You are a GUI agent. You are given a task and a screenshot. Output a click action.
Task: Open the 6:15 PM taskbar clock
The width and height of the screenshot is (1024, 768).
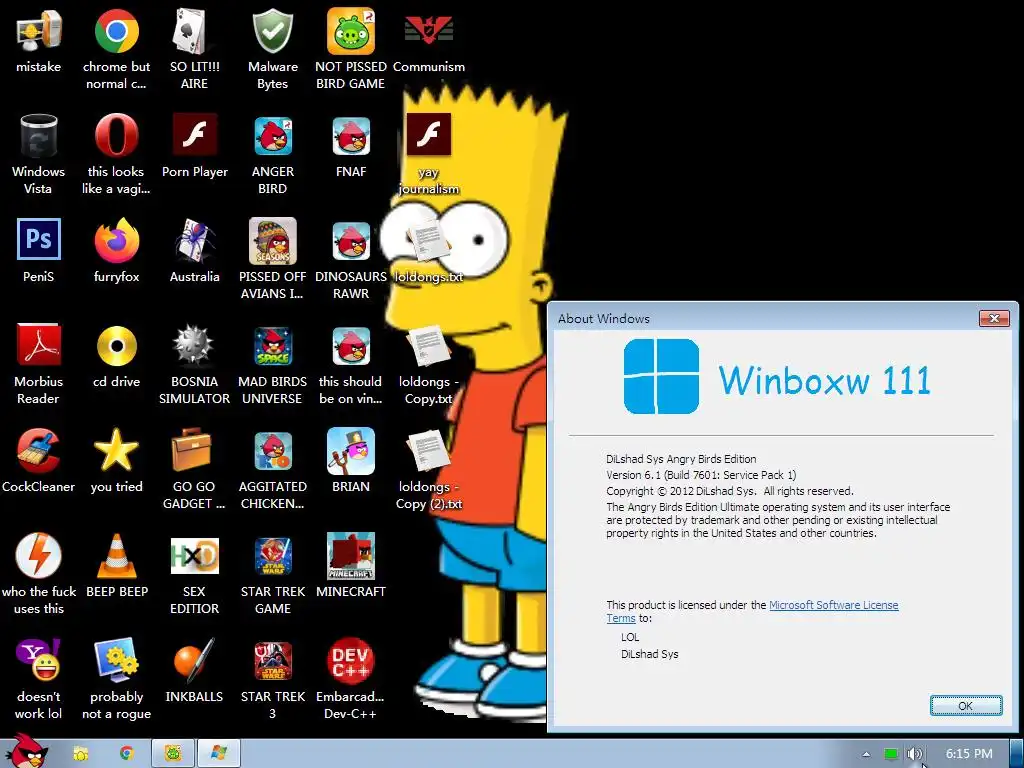tap(968, 754)
